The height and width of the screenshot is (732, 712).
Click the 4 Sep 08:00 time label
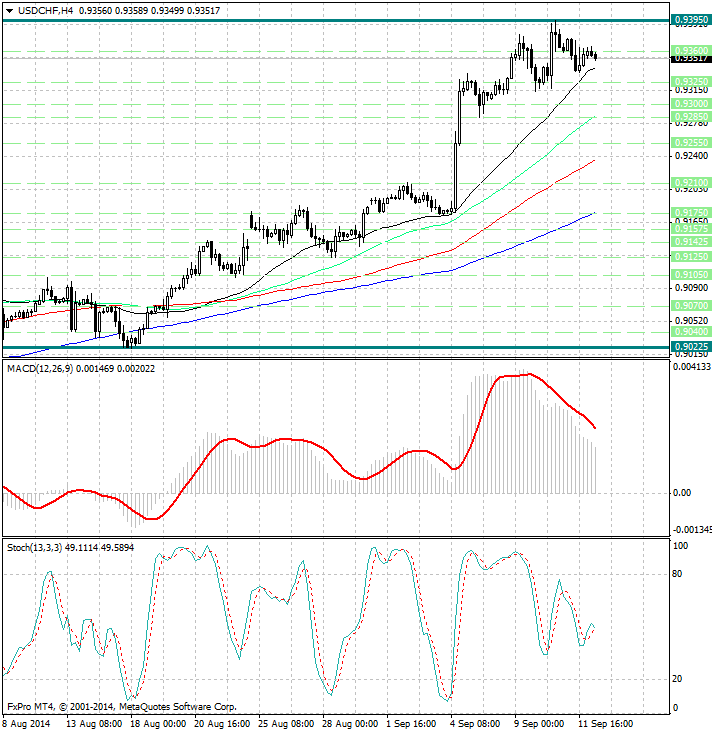476,724
